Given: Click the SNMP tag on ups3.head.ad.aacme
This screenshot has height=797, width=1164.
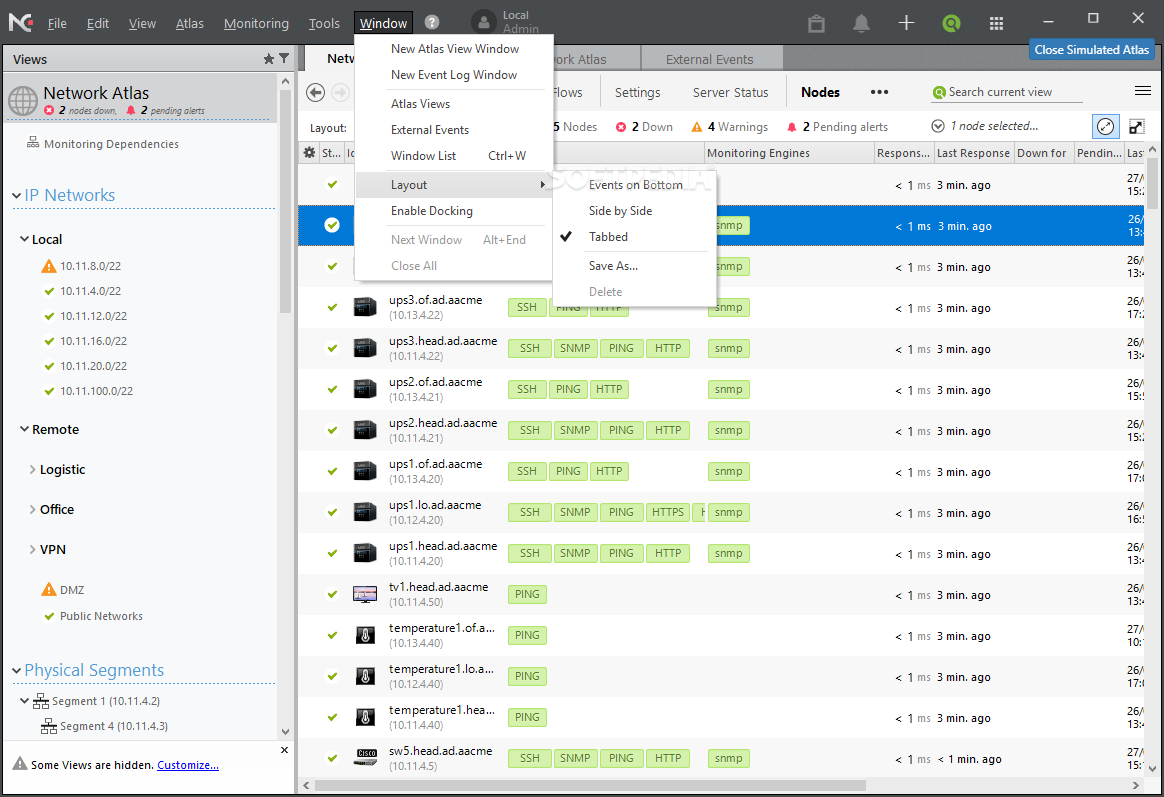Looking at the screenshot, I should coord(575,348).
